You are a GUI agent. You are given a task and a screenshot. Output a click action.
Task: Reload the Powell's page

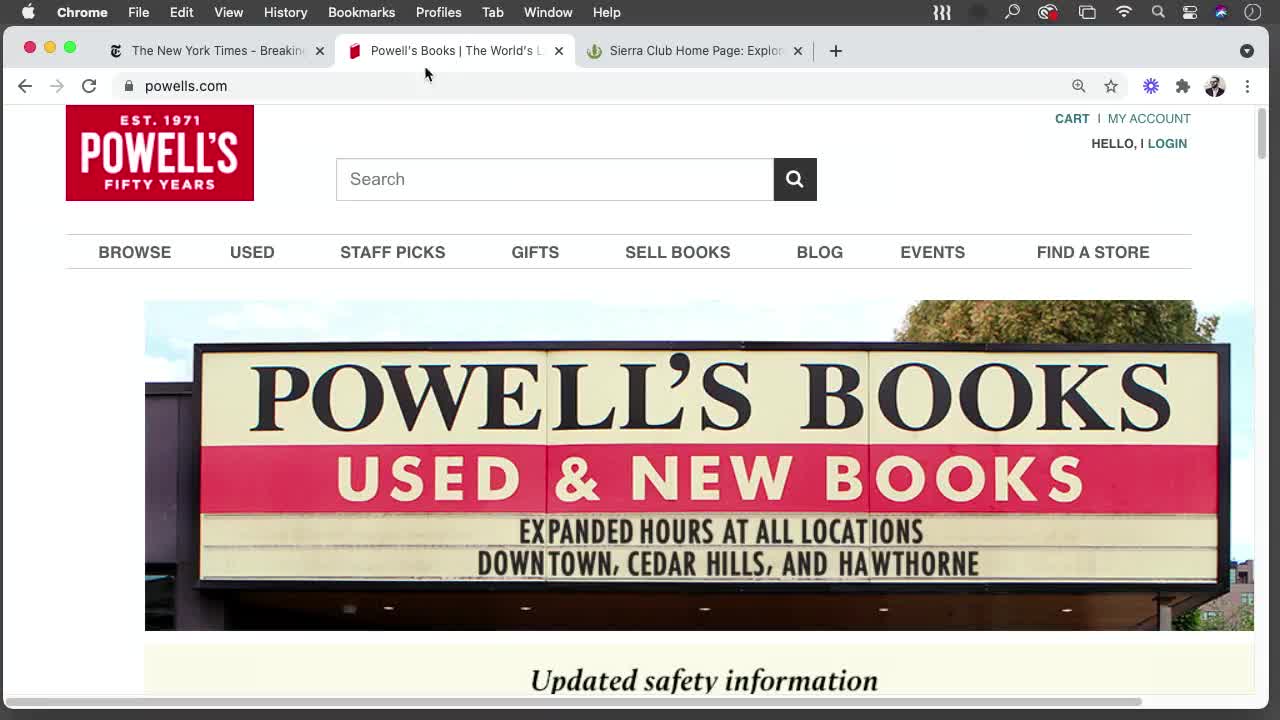pos(89,86)
